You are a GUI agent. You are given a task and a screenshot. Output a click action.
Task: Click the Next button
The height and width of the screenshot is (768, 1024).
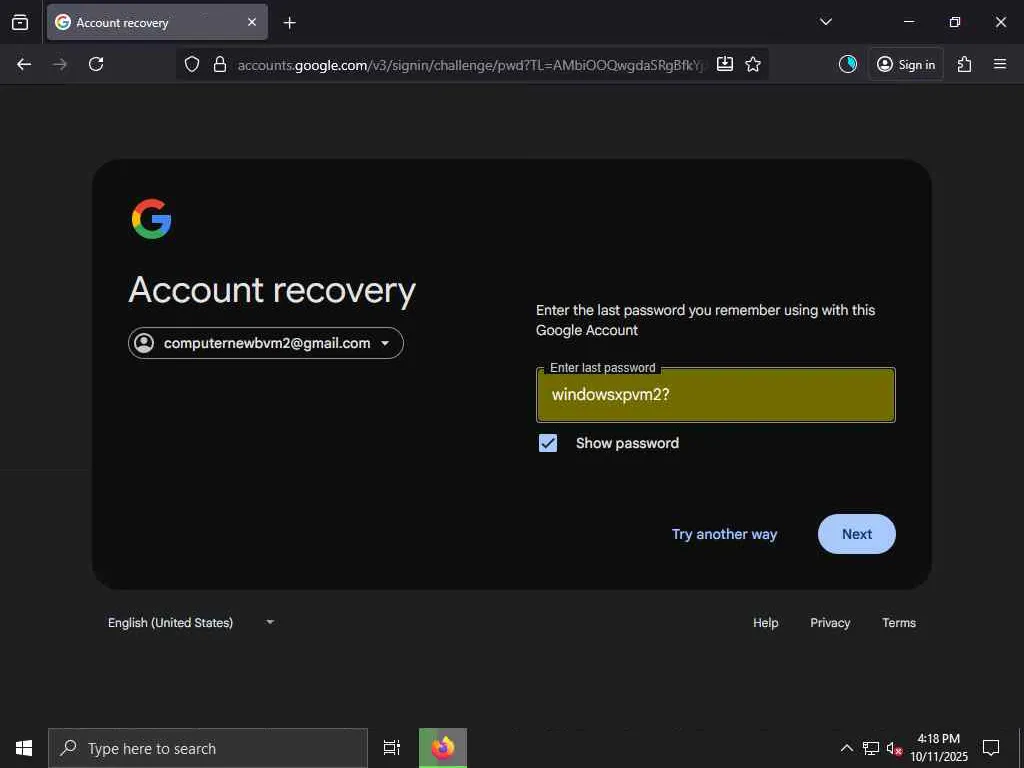pos(857,534)
